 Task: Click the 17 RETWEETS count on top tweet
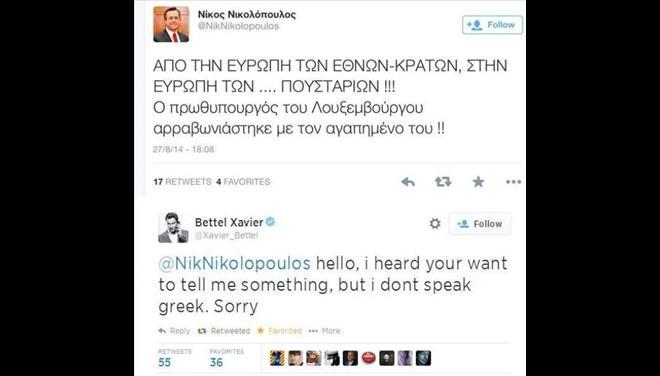coord(182,182)
